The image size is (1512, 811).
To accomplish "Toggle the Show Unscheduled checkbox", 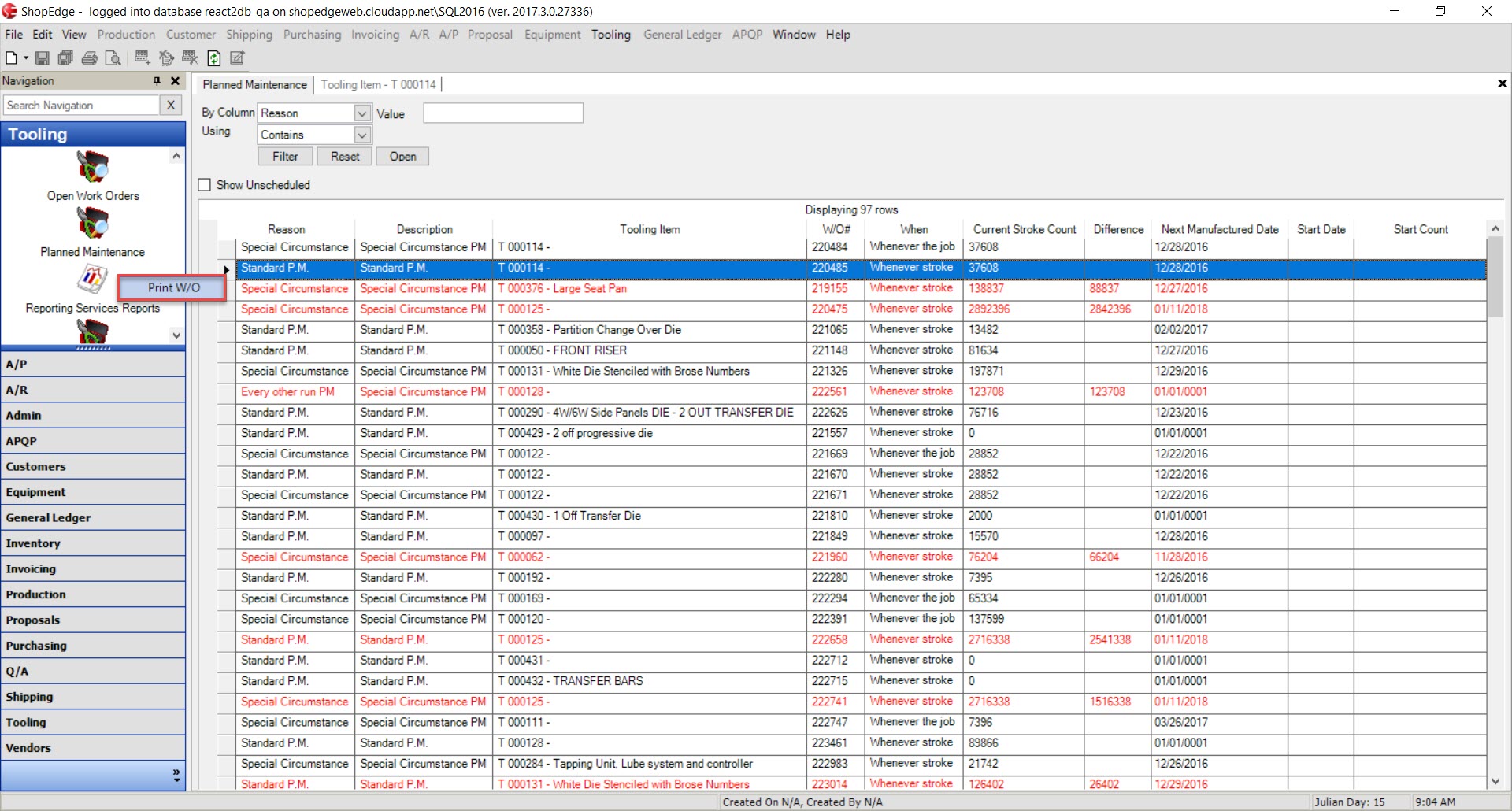I will [x=205, y=185].
